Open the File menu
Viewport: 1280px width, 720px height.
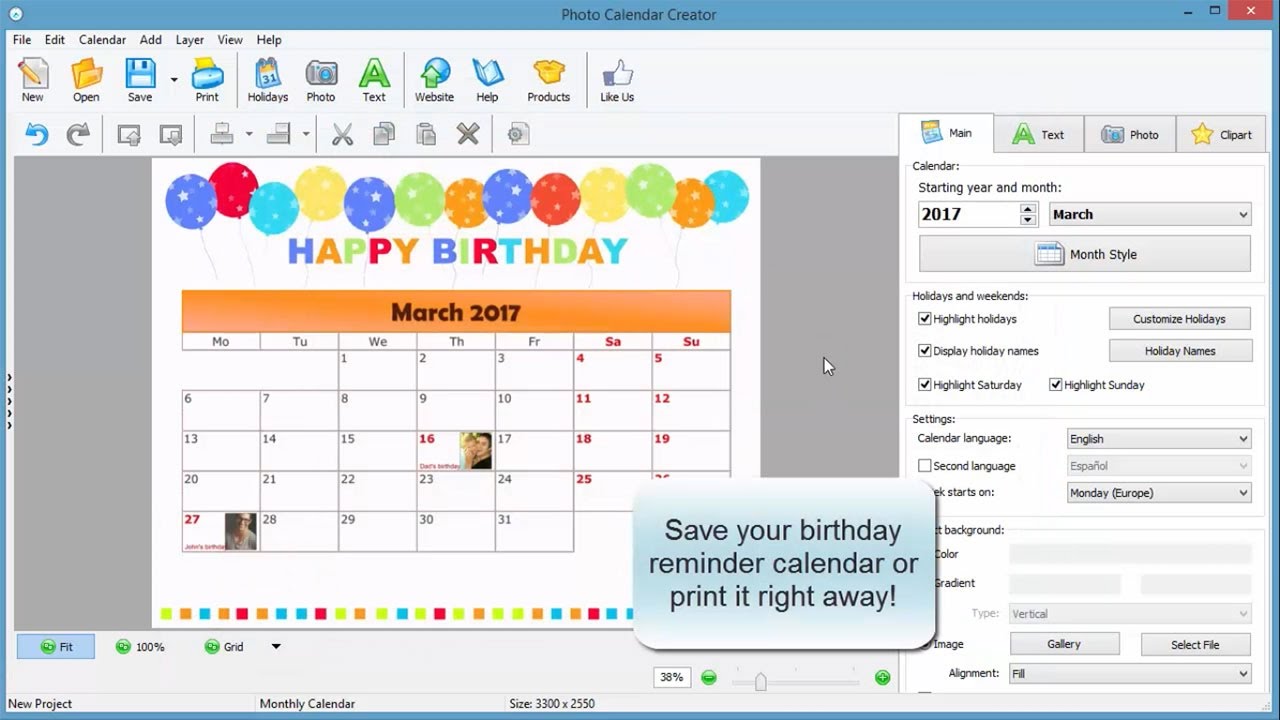tap(22, 40)
